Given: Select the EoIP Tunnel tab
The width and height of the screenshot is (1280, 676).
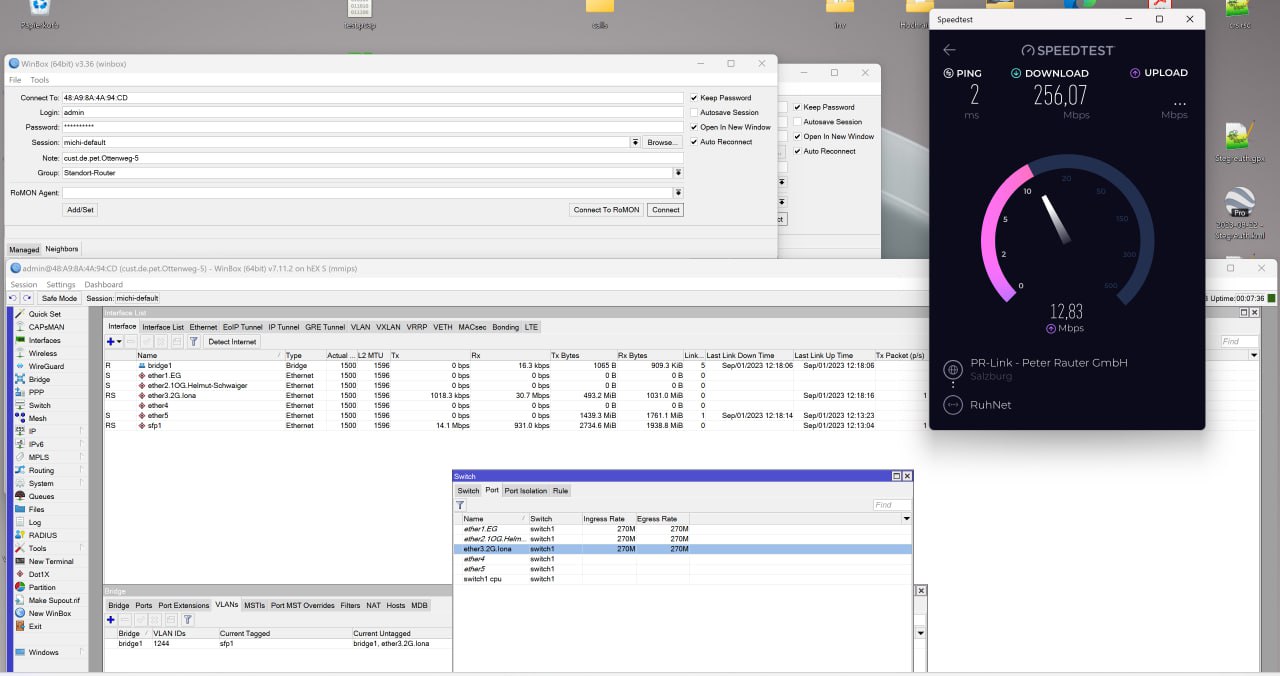Looking at the screenshot, I should (242, 327).
